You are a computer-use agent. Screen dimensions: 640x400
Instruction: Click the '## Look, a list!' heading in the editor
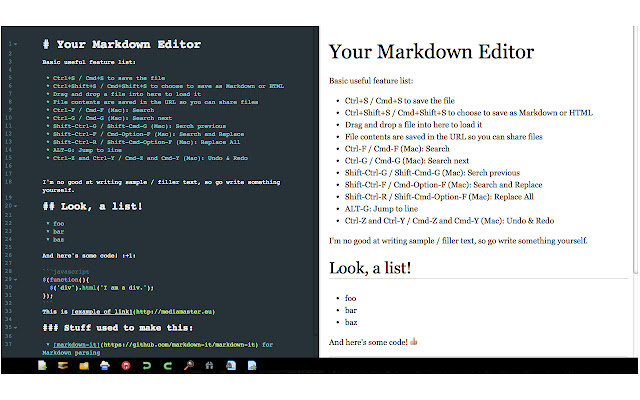[93, 207]
